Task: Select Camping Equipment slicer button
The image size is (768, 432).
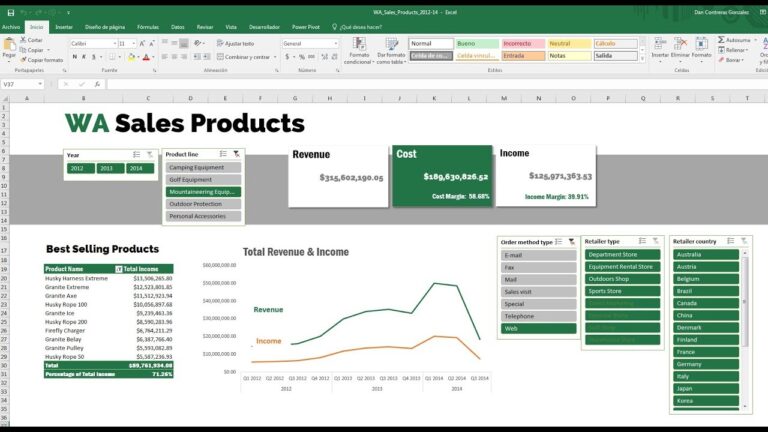Action: [203, 168]
